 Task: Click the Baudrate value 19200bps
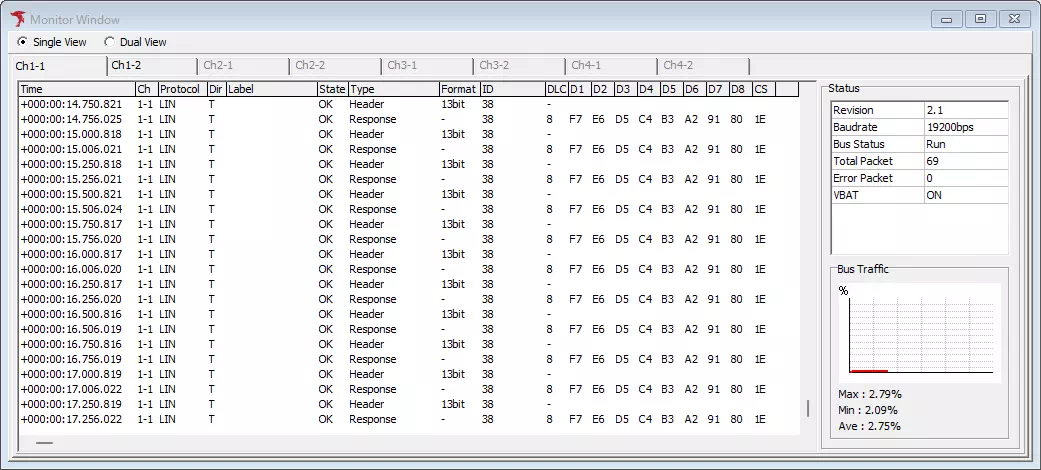pos(965,127)
